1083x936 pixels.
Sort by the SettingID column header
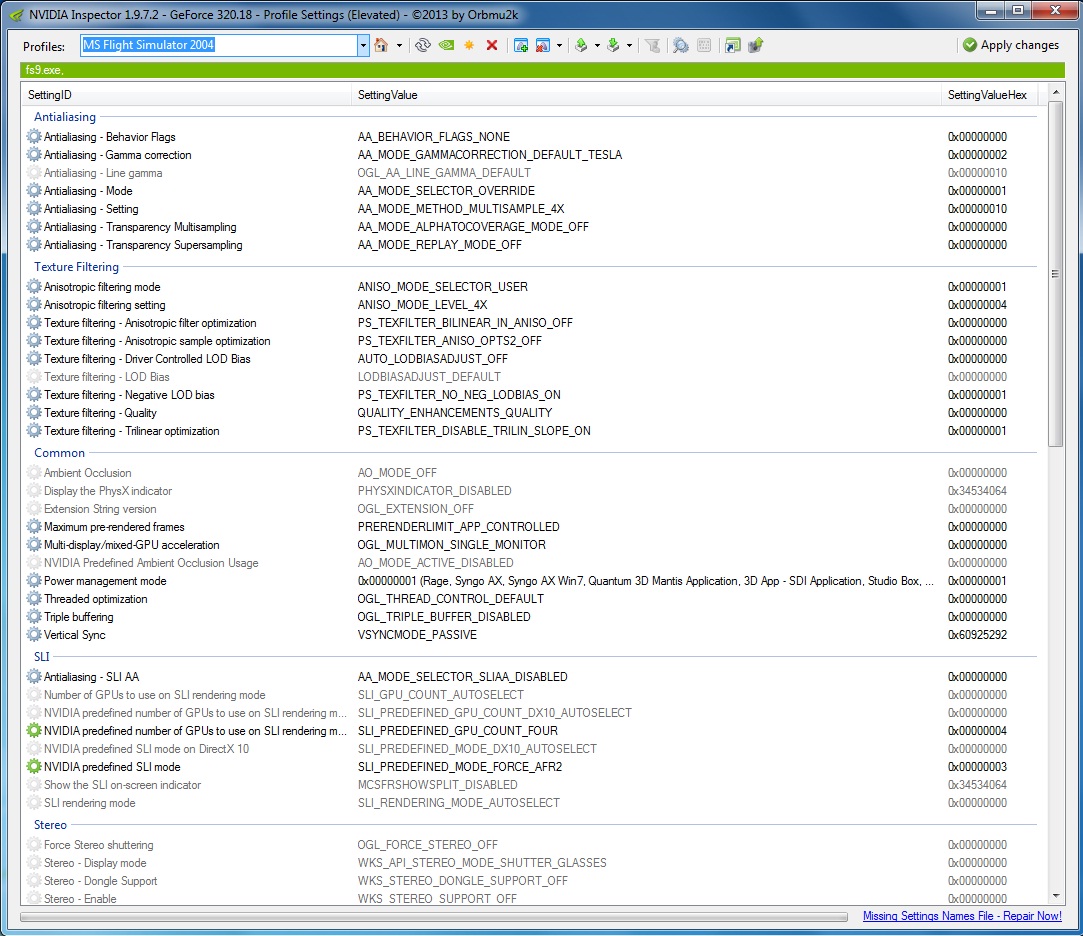coord(186,95)
